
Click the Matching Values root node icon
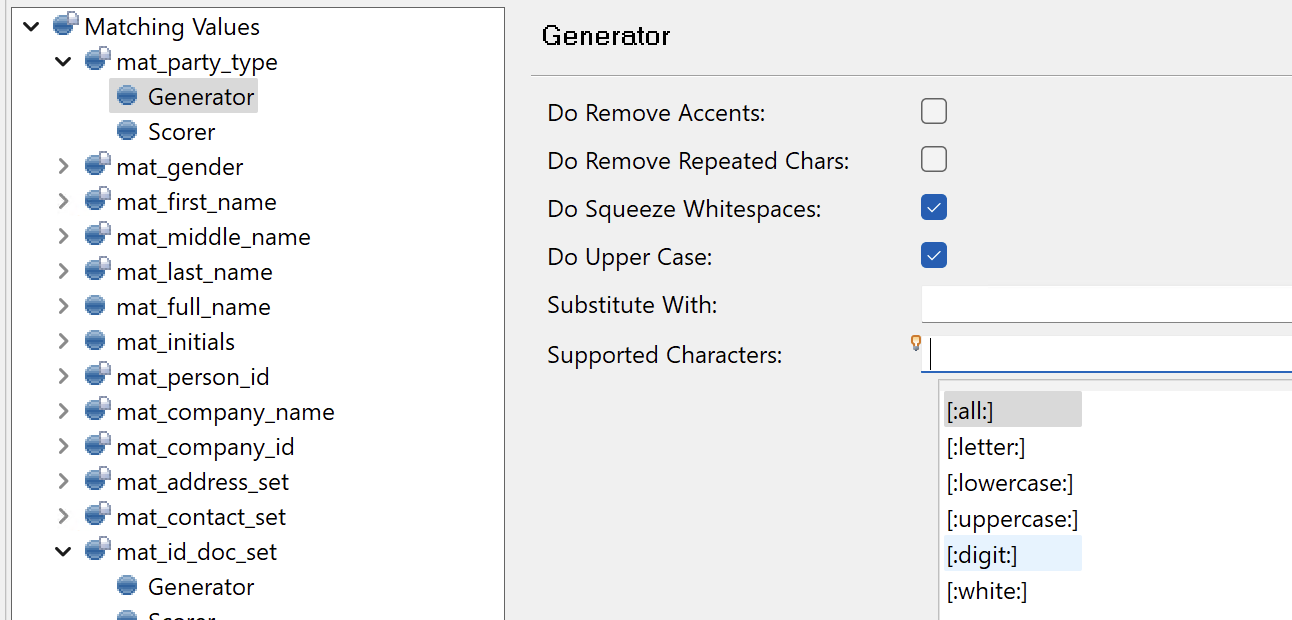coord(64,25)
